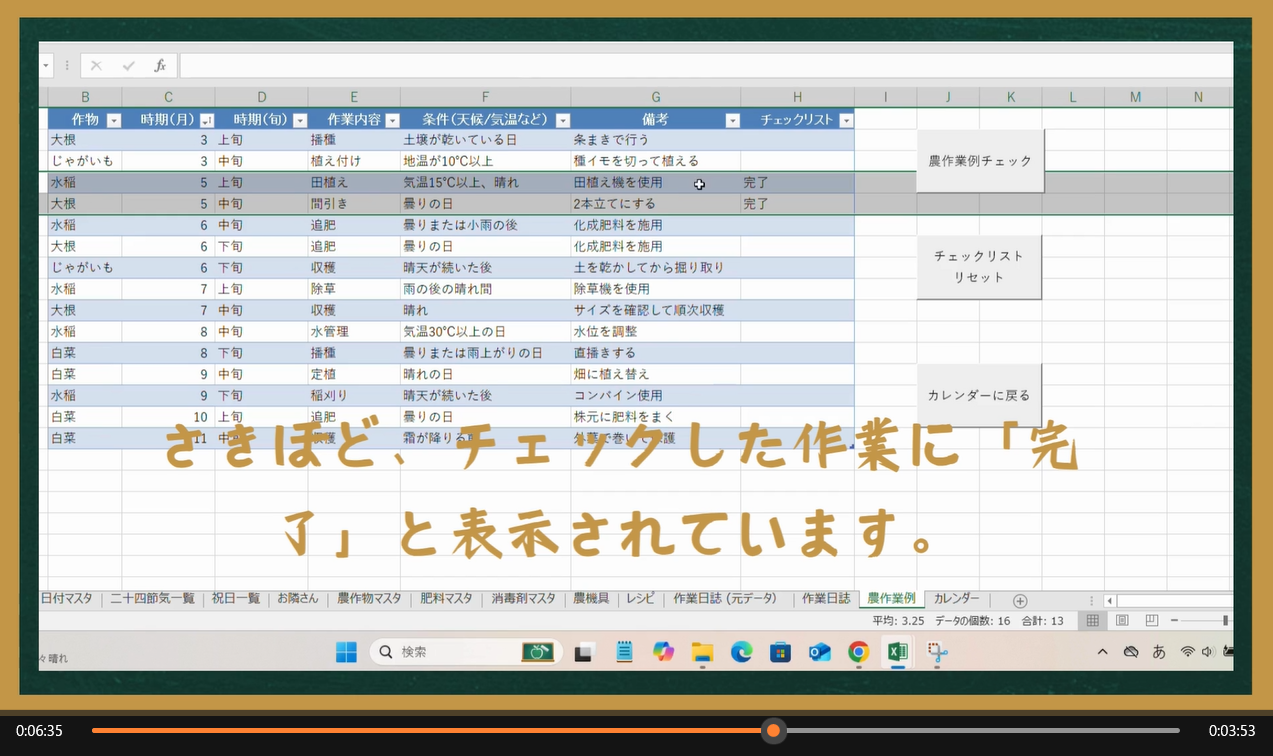Open the Windows Start menu
The width and height of the screenshot is (1273, 756).
click(x=346, y=652)
